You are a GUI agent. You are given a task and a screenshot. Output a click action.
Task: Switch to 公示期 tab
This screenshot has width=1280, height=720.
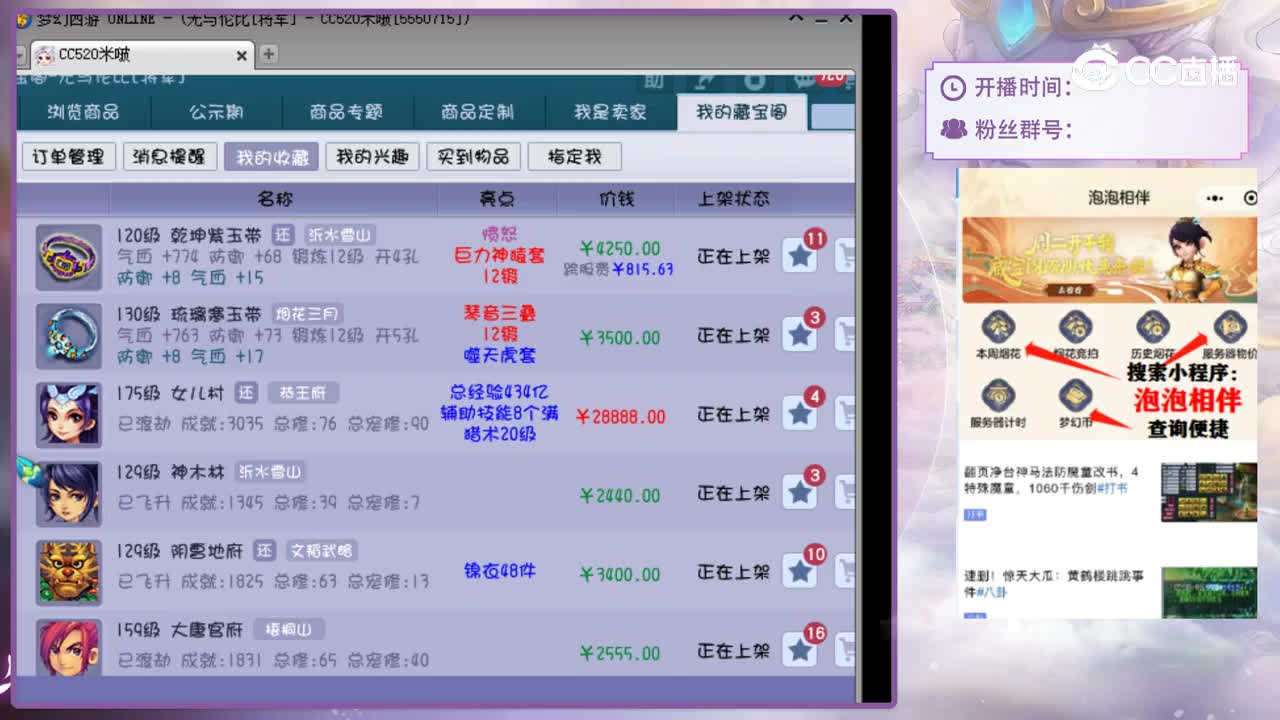point(216,112)
